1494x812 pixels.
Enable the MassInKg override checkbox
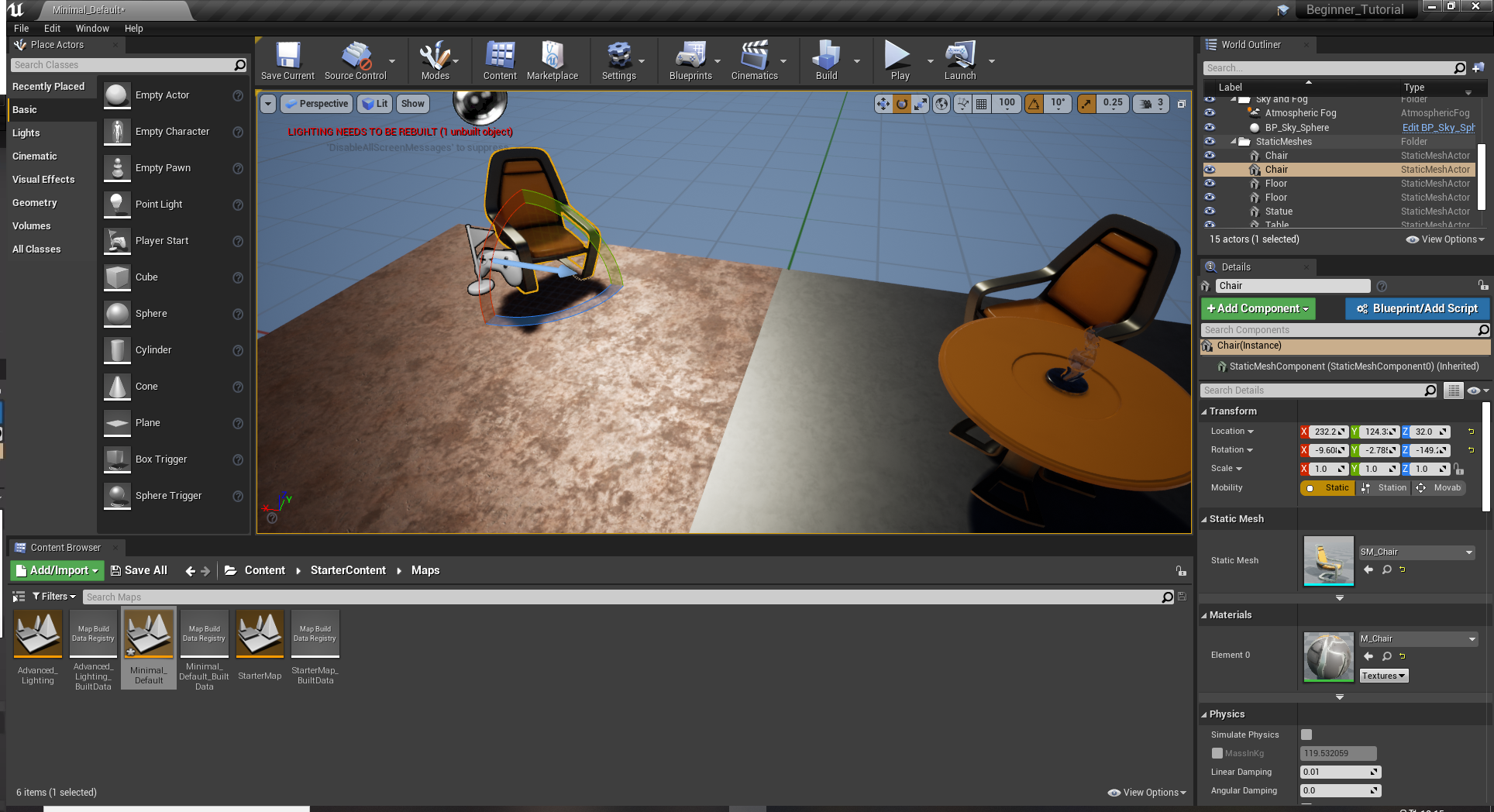1217,753
